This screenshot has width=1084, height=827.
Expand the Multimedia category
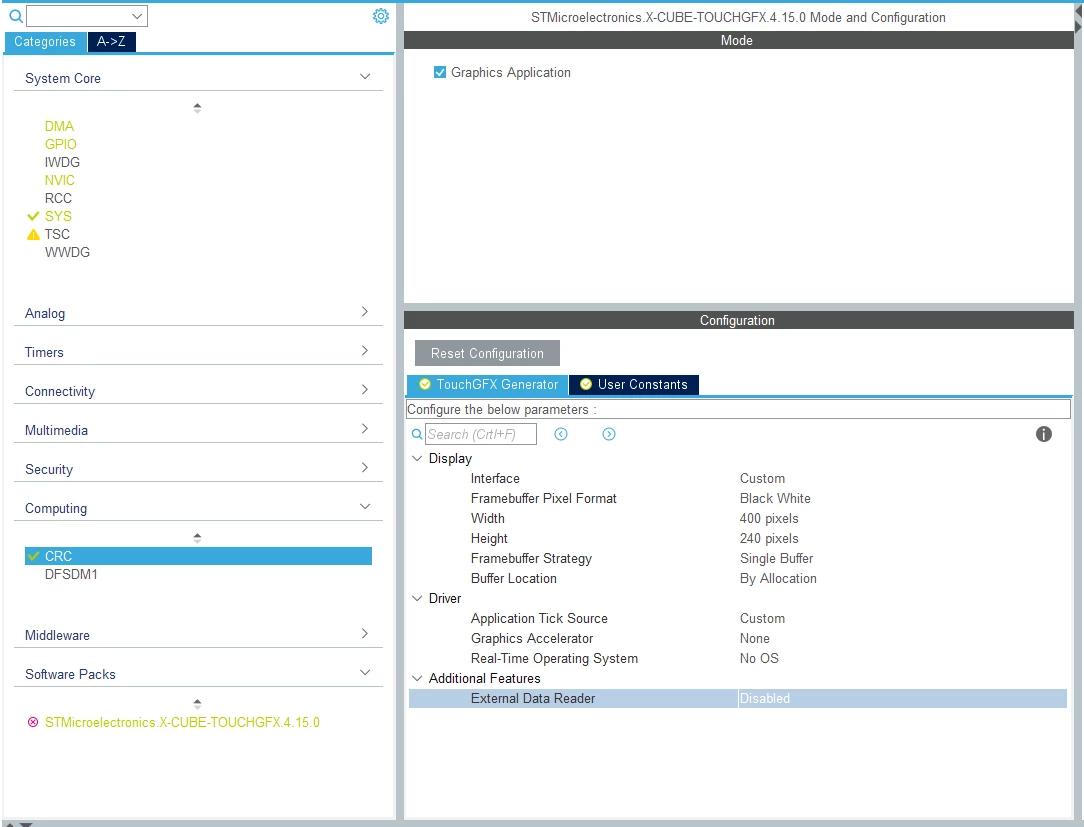tap(365, 429)
